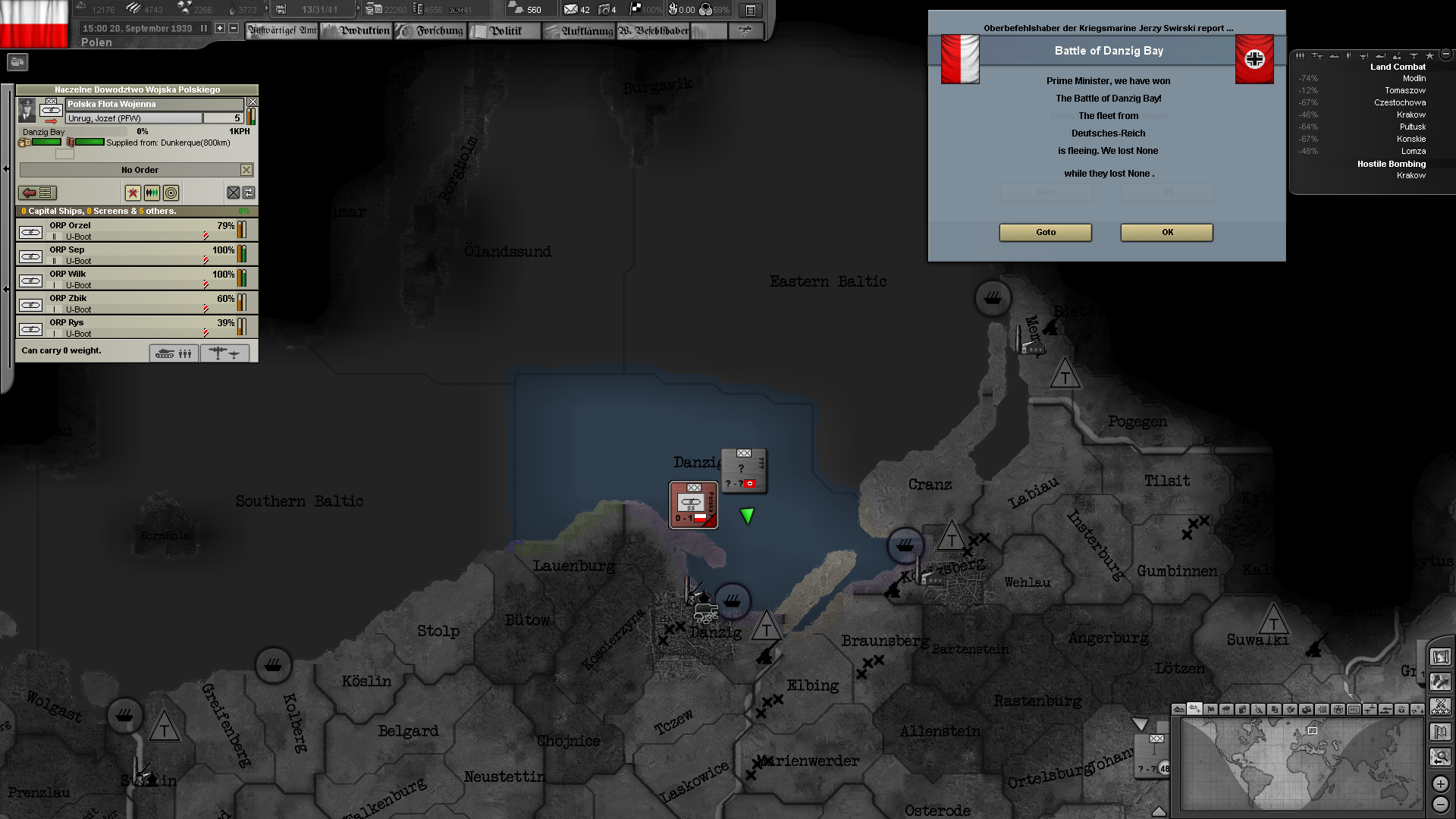
Task: Collapse the outliner with minus button
Action: pos(1445,55)
